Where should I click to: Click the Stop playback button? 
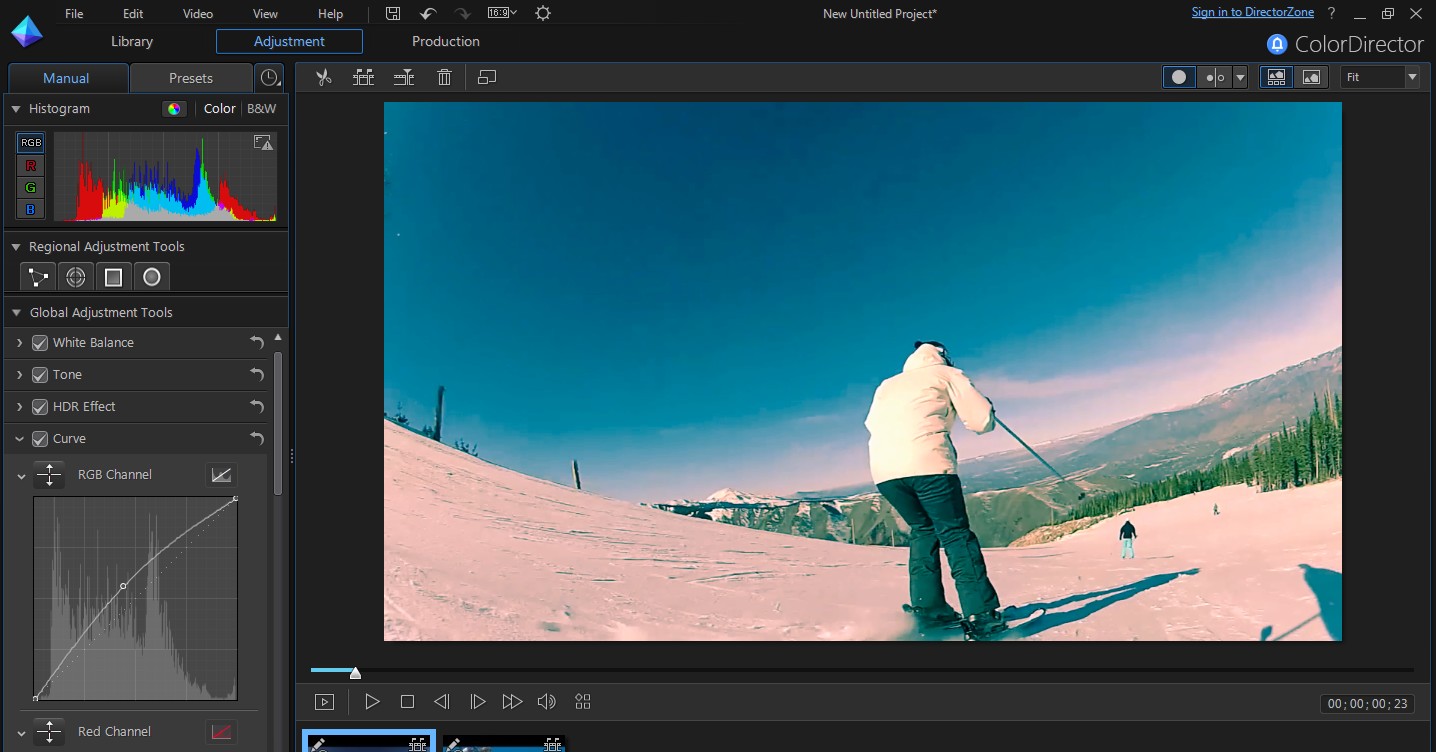(x=407, y=702)
